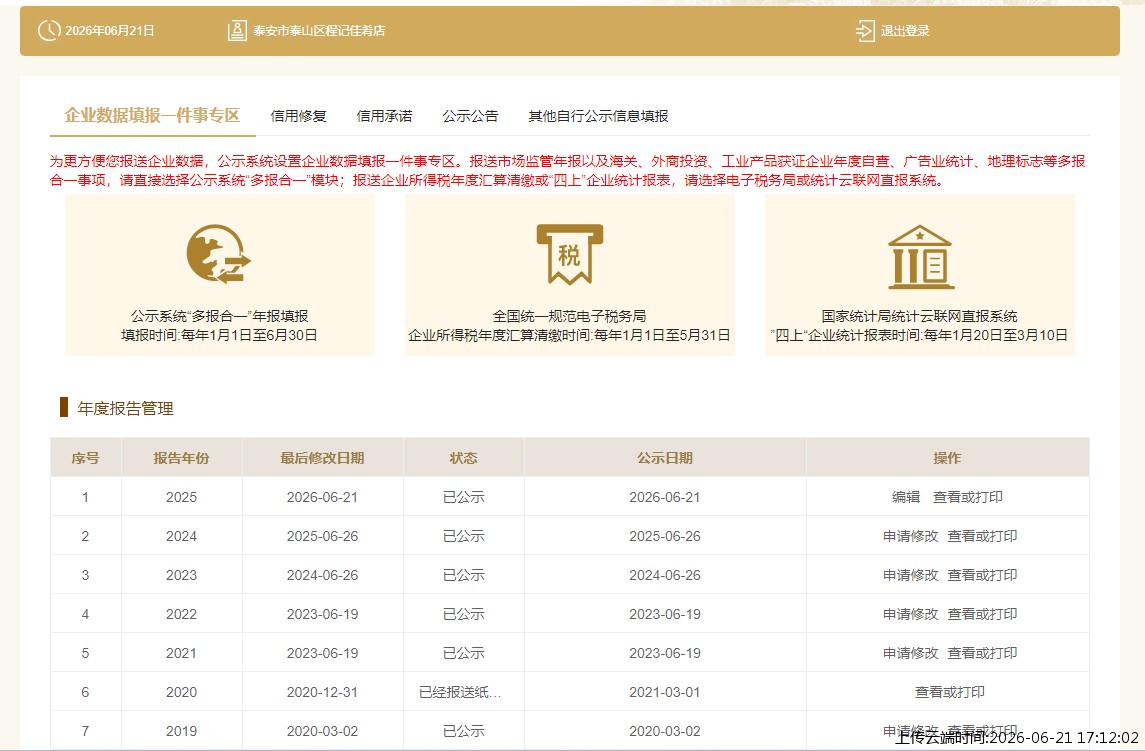Click the 序号 column header
Viewport: 1145px width, 751px height.
(x=85, y=458)
